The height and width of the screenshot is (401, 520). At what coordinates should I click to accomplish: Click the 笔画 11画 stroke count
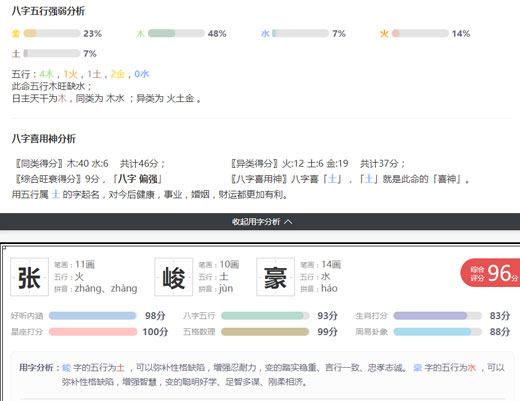pos(74,265)
